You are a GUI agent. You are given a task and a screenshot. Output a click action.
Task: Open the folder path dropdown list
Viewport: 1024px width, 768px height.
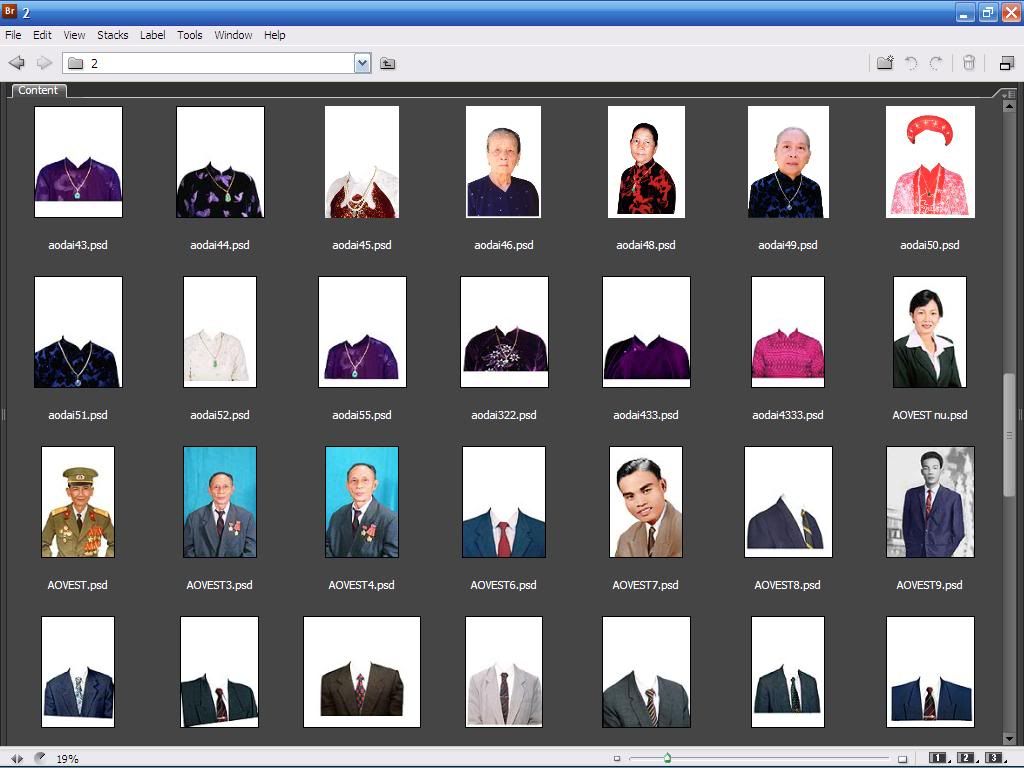362,63
